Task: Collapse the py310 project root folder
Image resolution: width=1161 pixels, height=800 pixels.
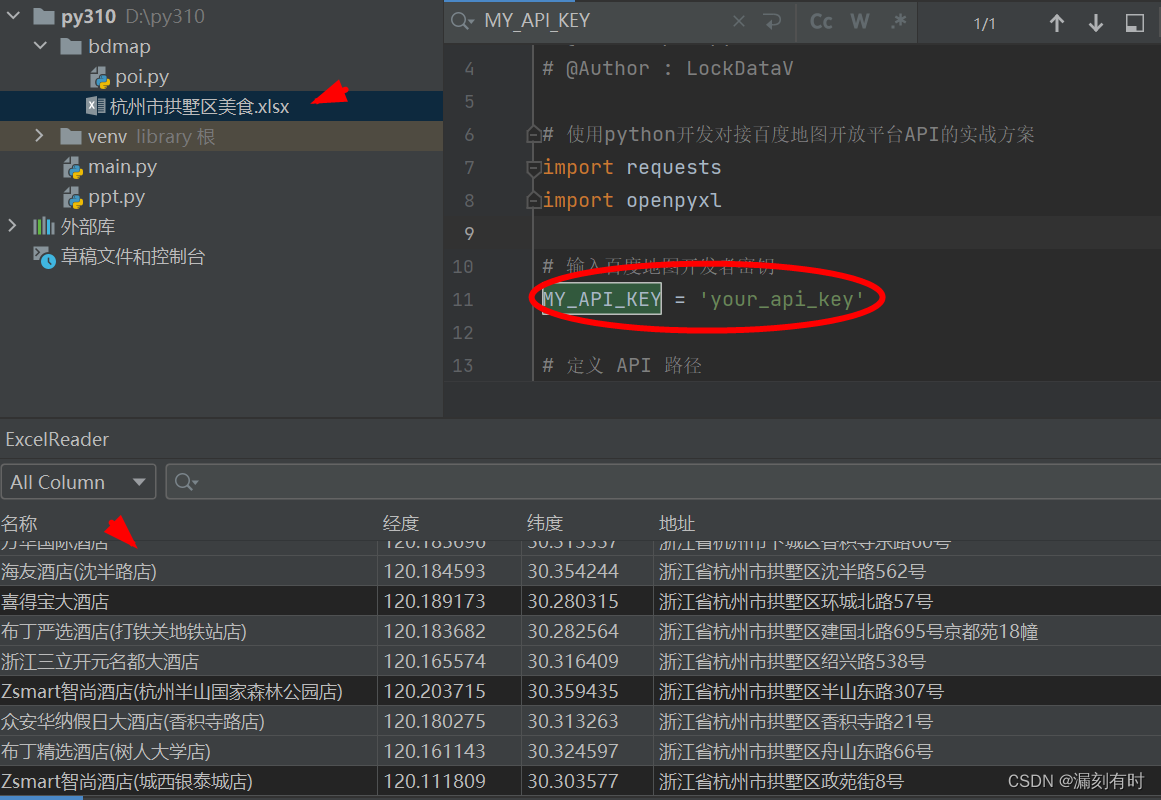Action: coord(13,16)
